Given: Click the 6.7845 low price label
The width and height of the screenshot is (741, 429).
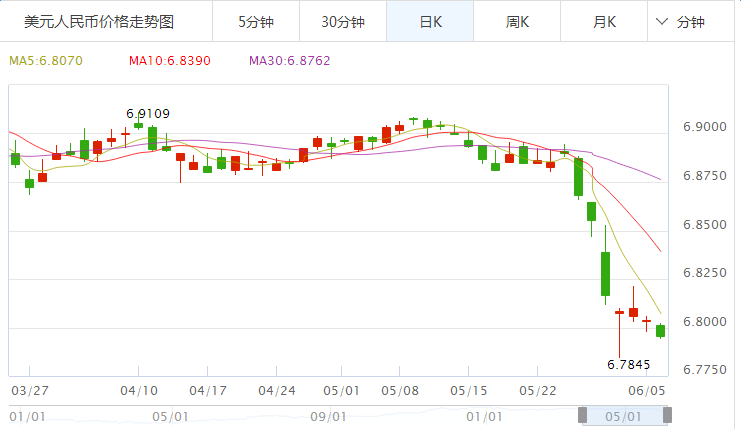Looking at the screenshot, I should click(x=629, y=365).
